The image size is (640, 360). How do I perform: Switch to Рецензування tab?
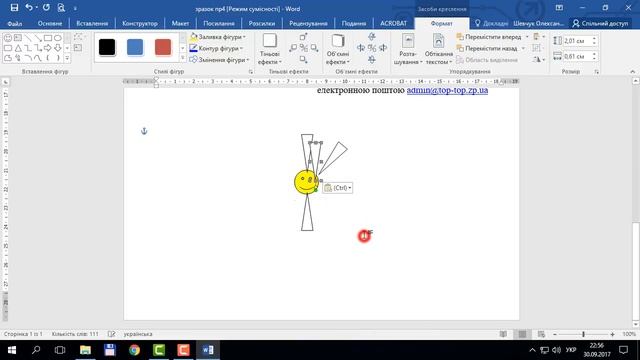(x=308, y=23)
